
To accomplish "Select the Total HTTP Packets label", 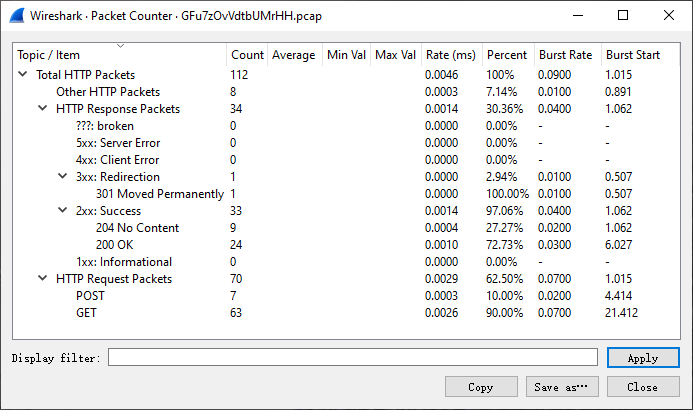I will point(85,75).
